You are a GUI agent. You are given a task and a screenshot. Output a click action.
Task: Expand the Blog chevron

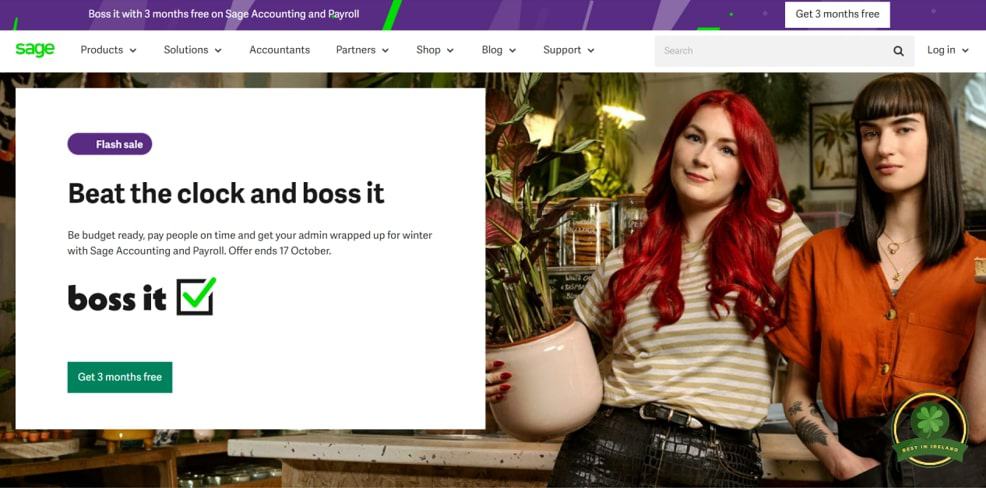coord(512,51)
